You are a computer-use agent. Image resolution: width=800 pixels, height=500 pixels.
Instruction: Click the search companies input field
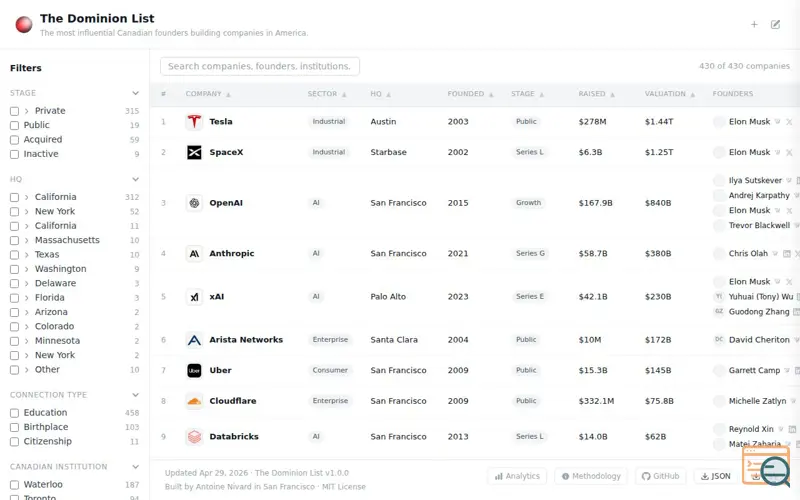260,66
